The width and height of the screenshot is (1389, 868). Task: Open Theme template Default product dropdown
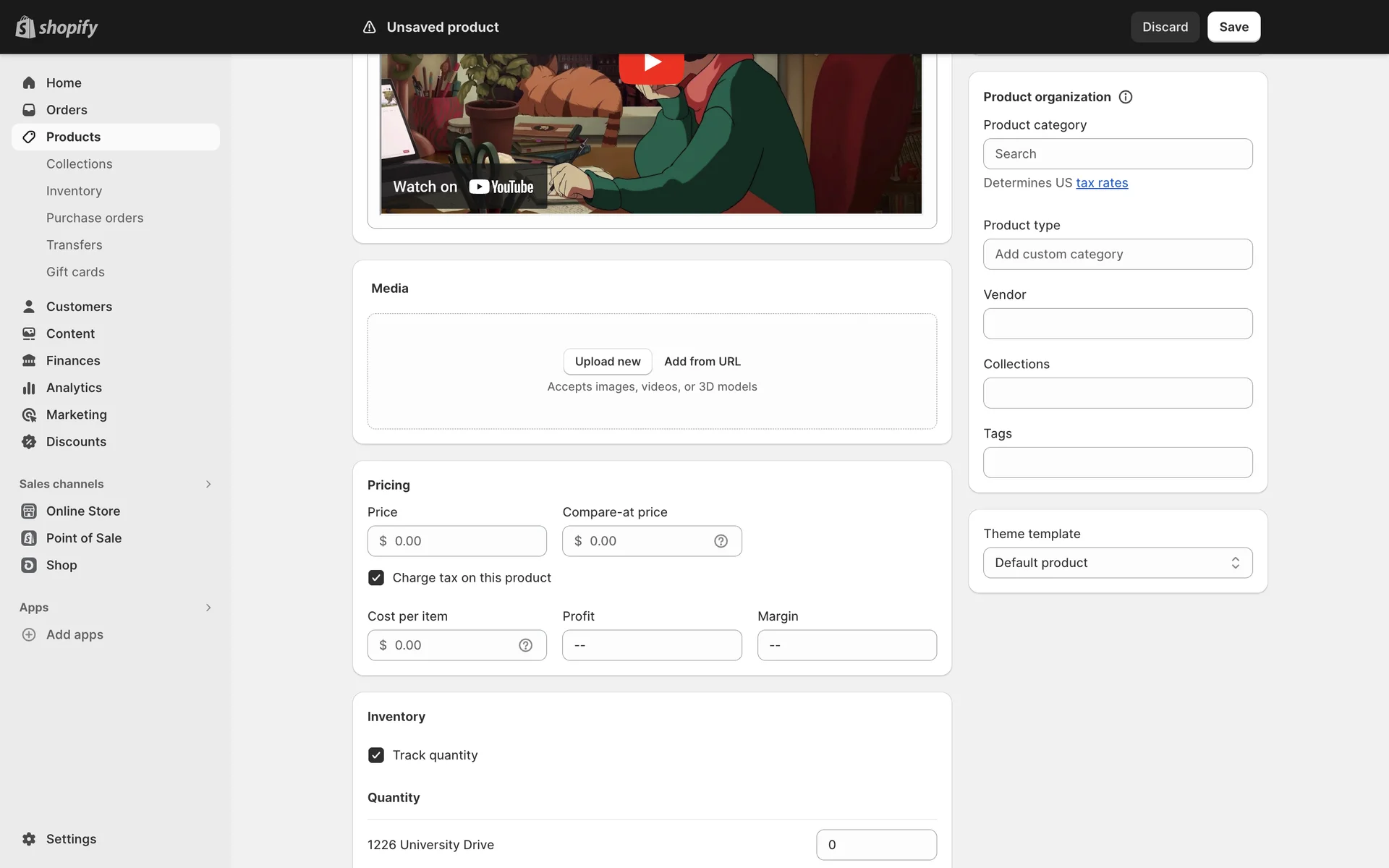pos(1117,563)
